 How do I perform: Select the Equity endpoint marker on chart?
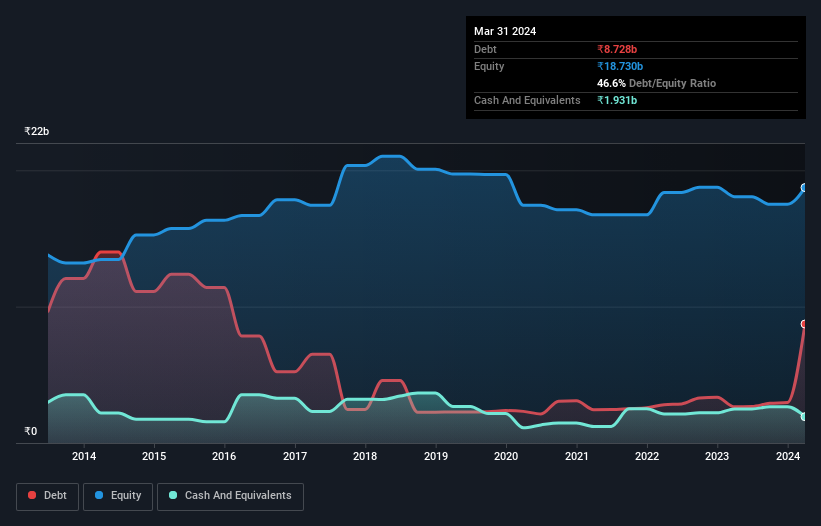(804, 188)
